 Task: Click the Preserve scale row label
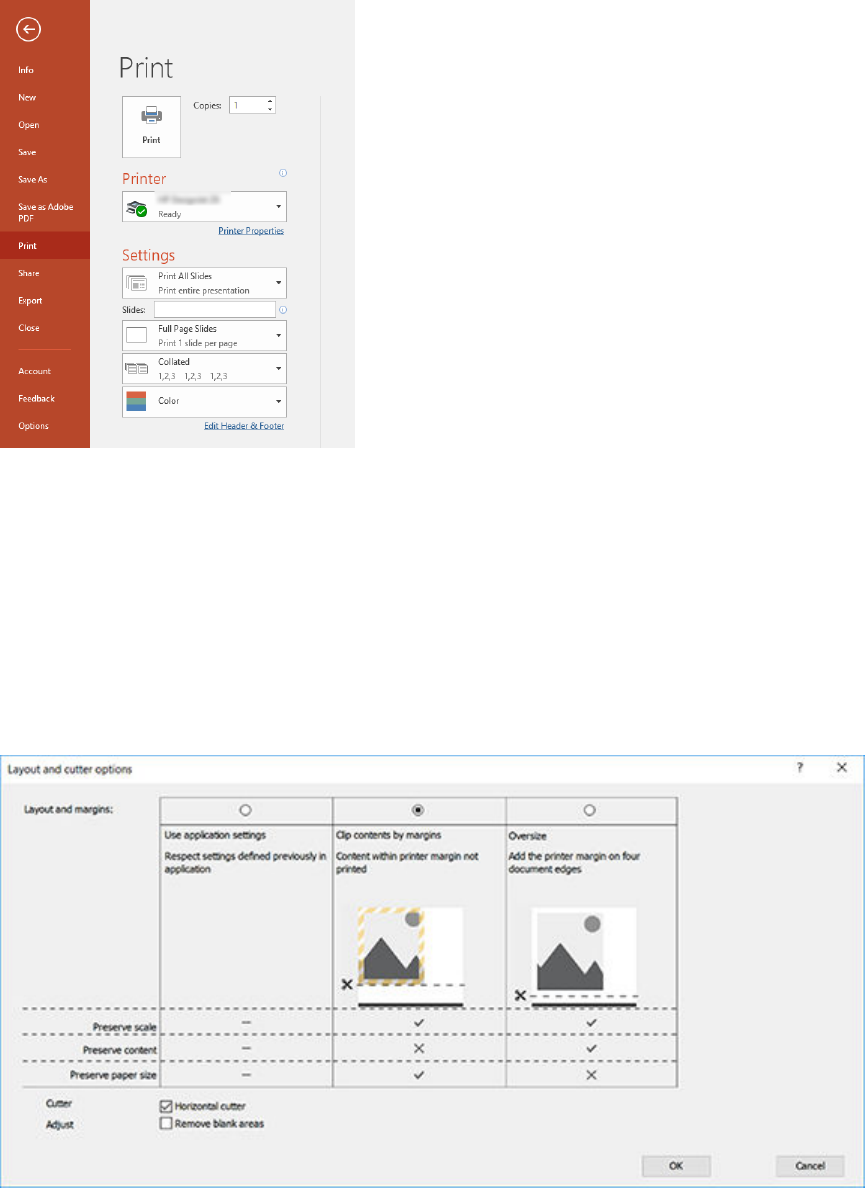click(x=125, y=1027)
